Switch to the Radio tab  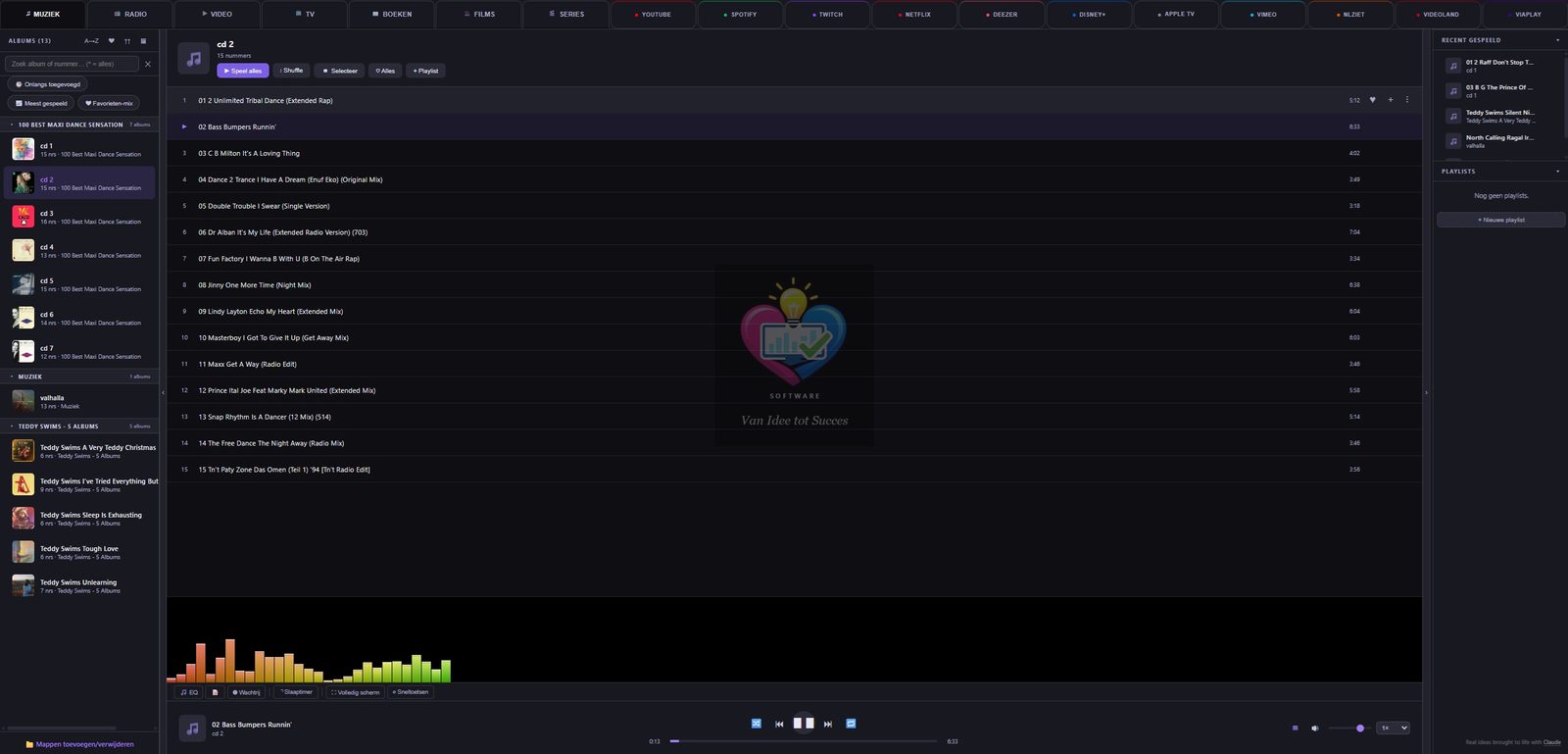130,15
